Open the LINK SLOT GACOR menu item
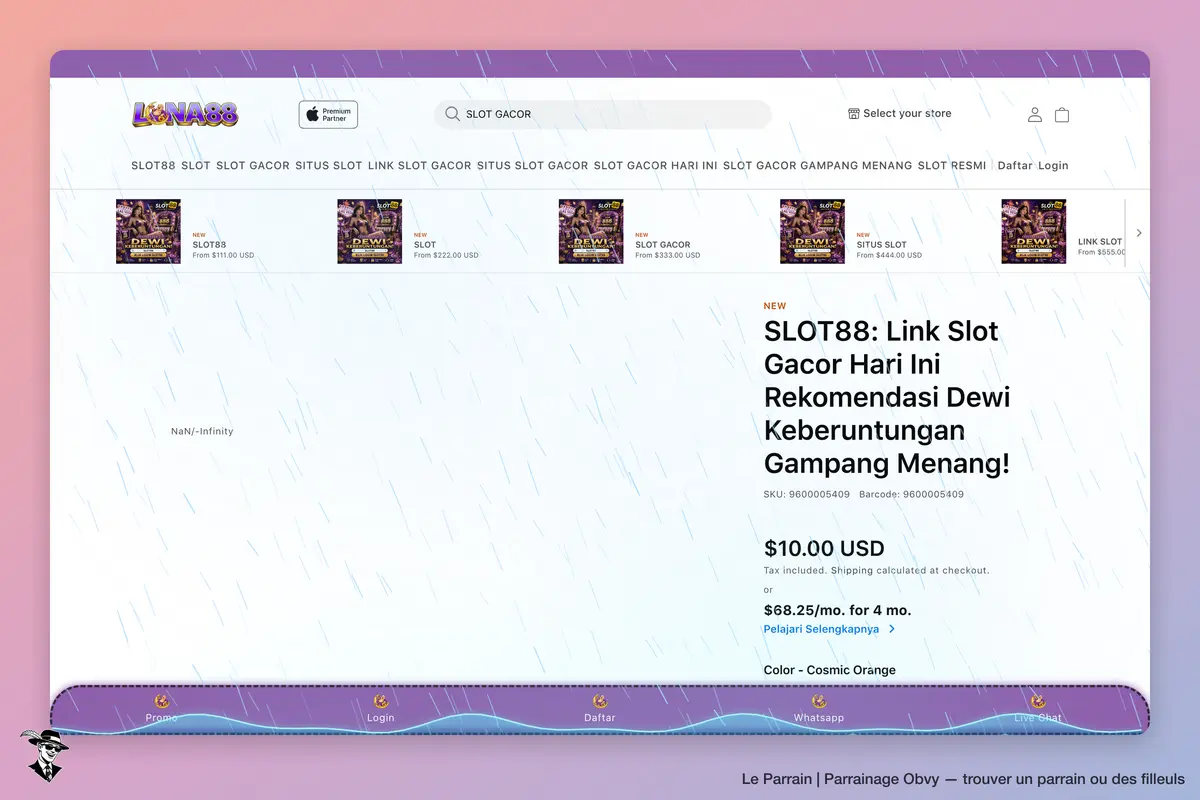This screenshot has height=800, width=1200. point(420,166)
